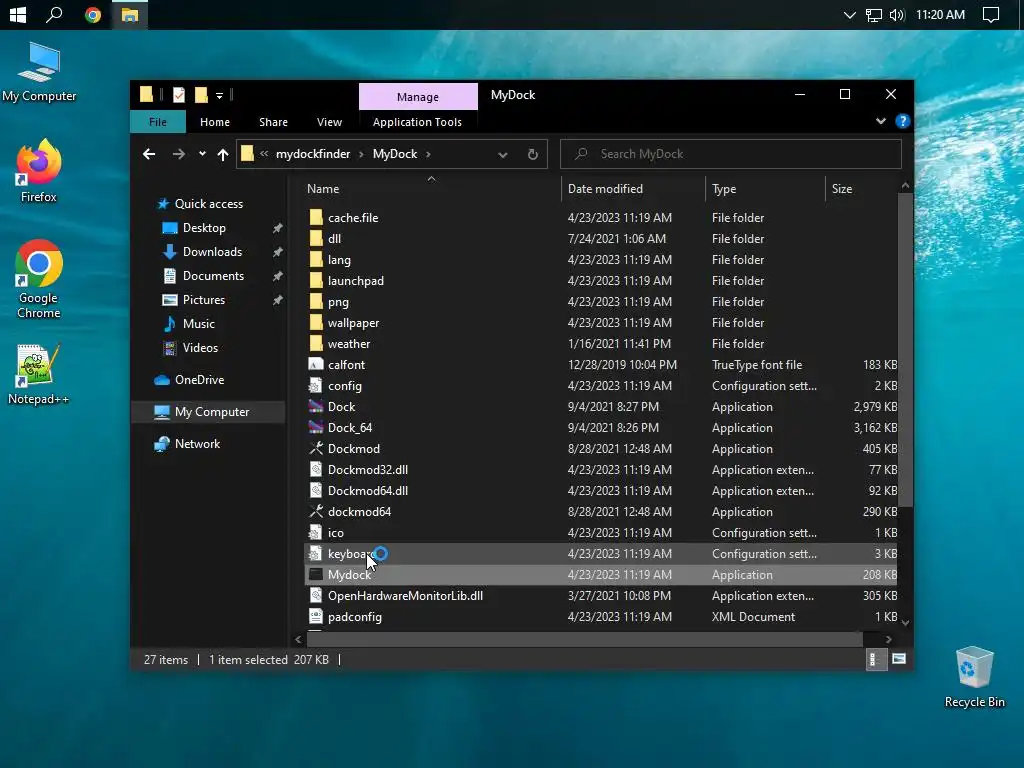Refresh the MyDock folder view

(x=532, y=154)
